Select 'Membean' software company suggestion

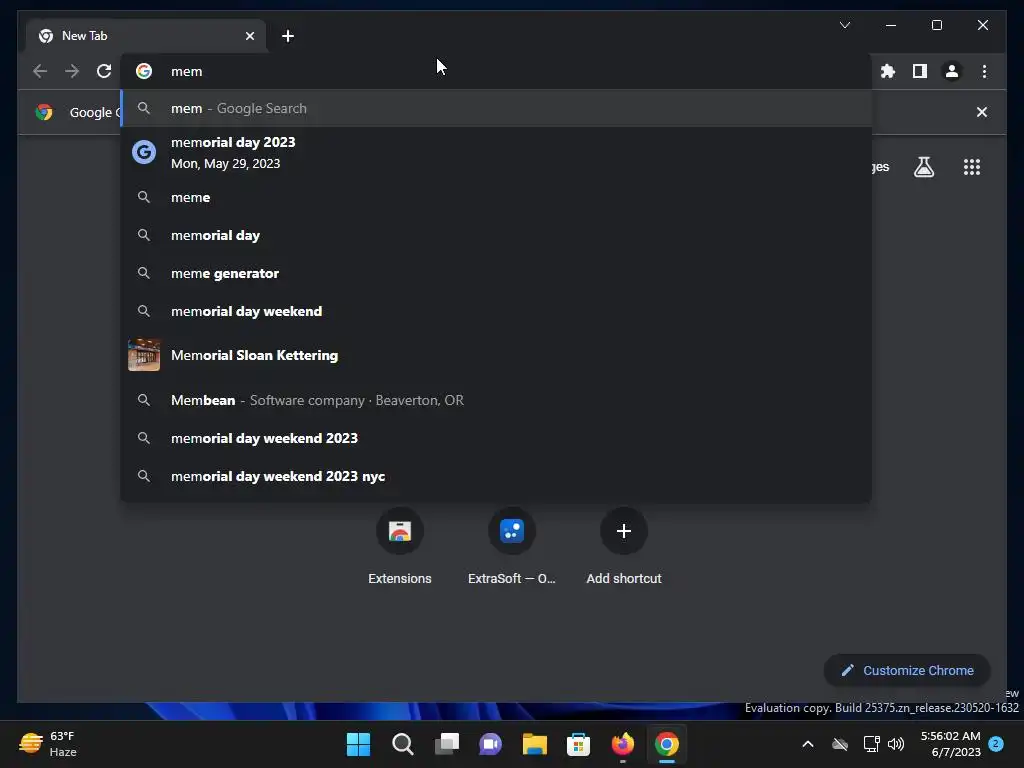[496, 400]
